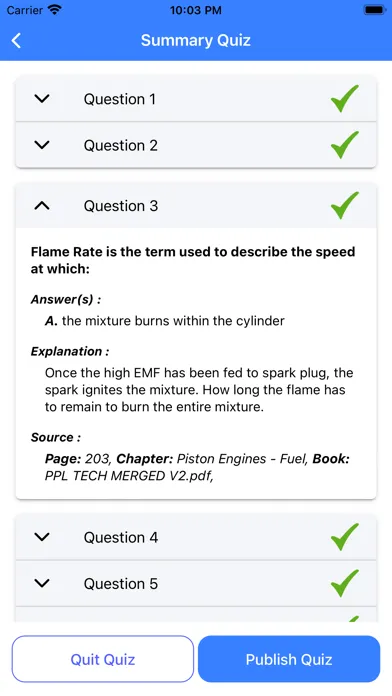Image resolution: width=392 pixels, height=696 pixels.
Task: Tap the back arrow in header
Action: point(16,40)
